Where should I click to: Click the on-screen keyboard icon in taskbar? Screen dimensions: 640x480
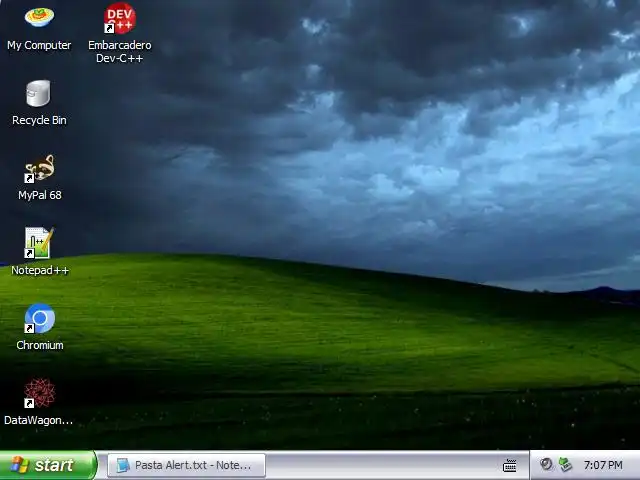[x=509, y=465]
